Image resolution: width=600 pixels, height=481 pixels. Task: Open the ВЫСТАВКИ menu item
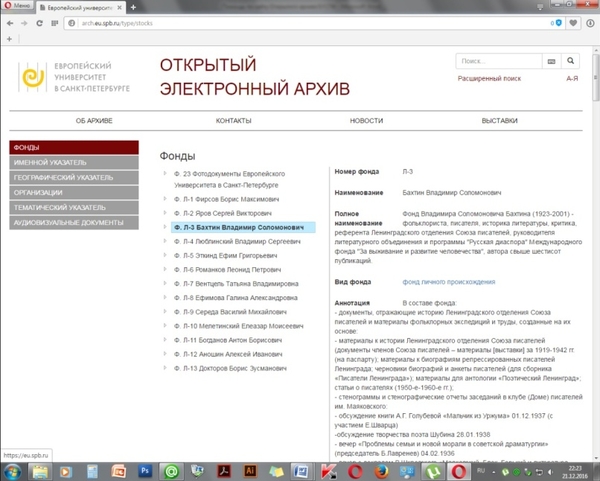[x=499, y=121]
